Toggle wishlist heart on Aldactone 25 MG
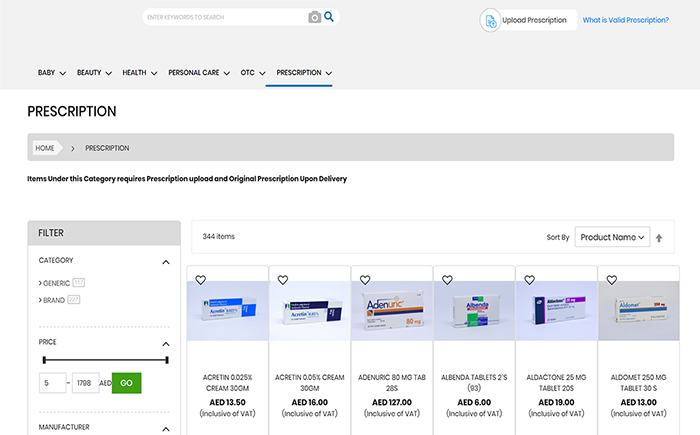Image resolution: width=700 pixels, height=435 pixels. pyautogui.click(x=529, y=280)
